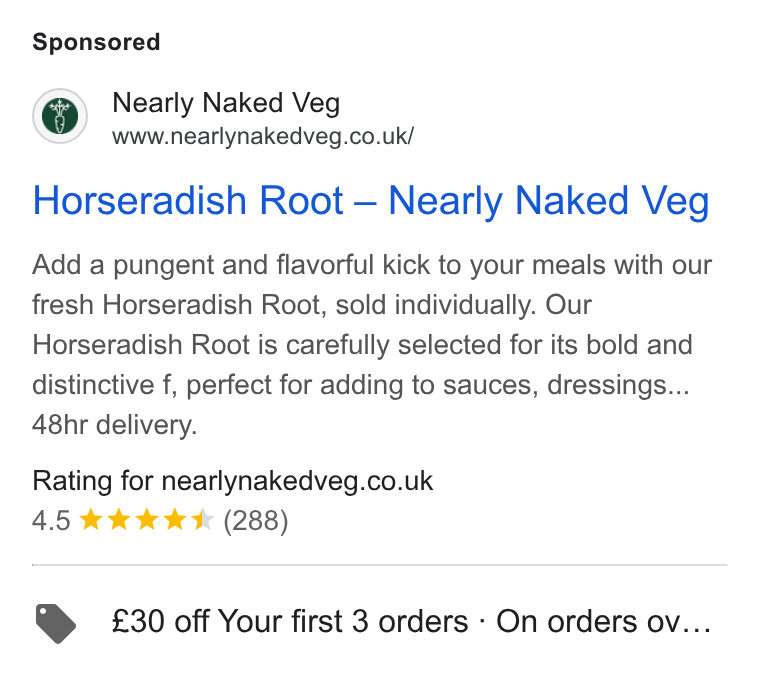Click the first gold rating star
Viewport: 760px width, 682px height.
pos(91,520)
